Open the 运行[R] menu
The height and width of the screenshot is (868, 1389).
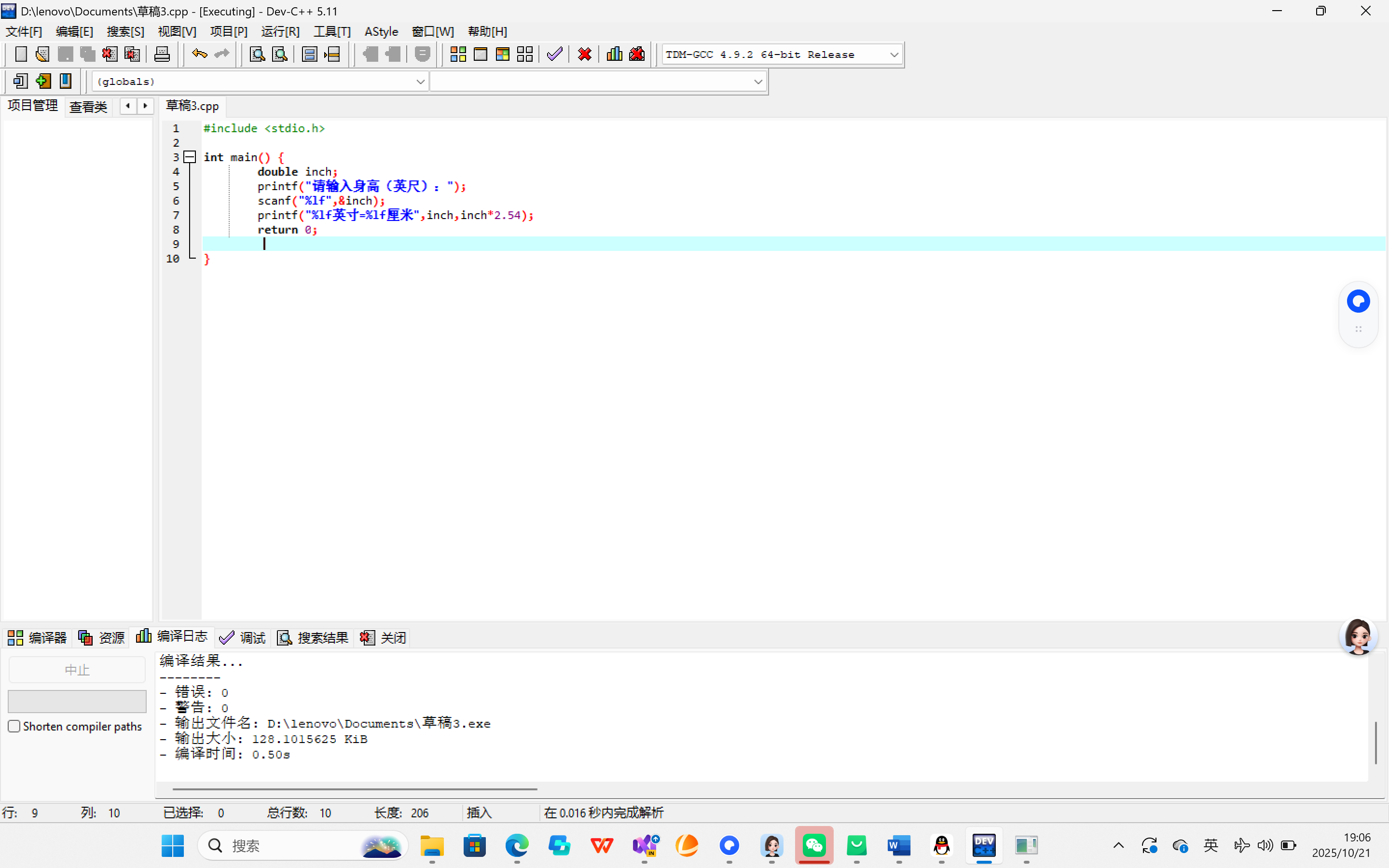pyautogui.click(x=280, y=31)
